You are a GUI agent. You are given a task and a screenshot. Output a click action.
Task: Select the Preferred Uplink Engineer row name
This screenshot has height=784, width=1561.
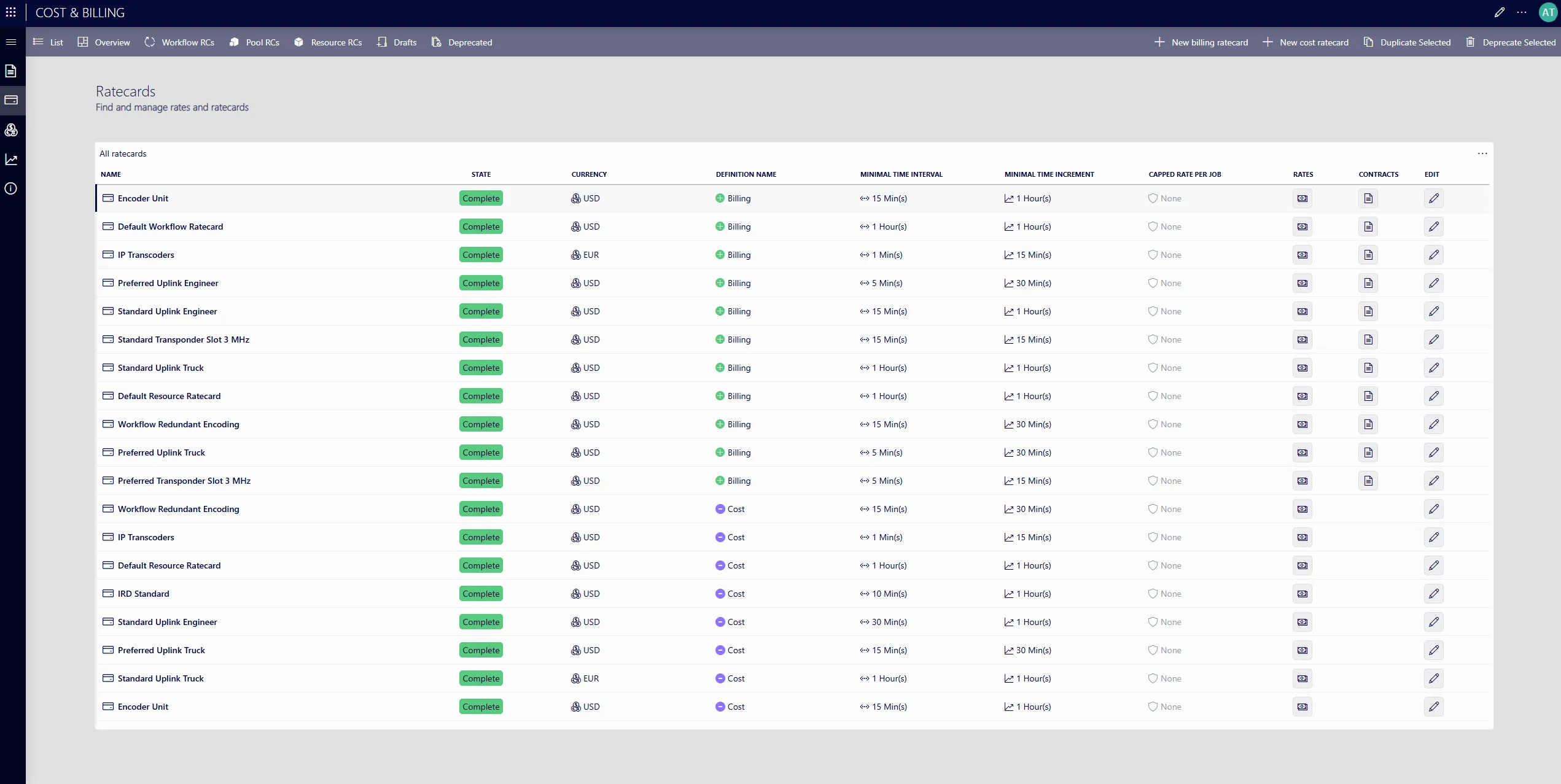click(x=168, y=283)
